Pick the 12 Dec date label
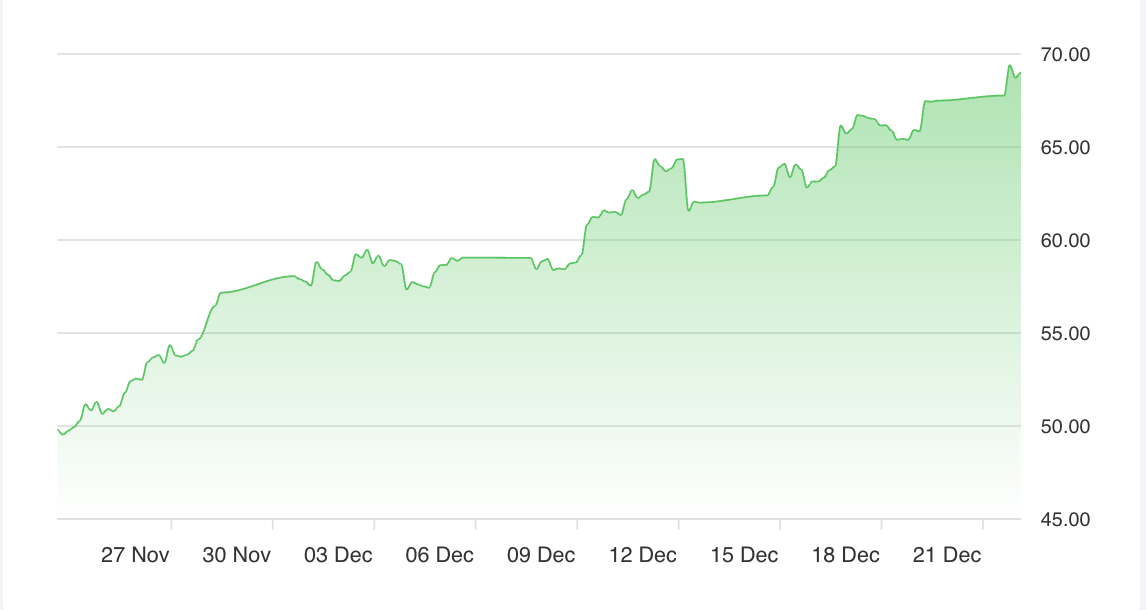Screen dimensions: 1146x610 pos(643,555)
